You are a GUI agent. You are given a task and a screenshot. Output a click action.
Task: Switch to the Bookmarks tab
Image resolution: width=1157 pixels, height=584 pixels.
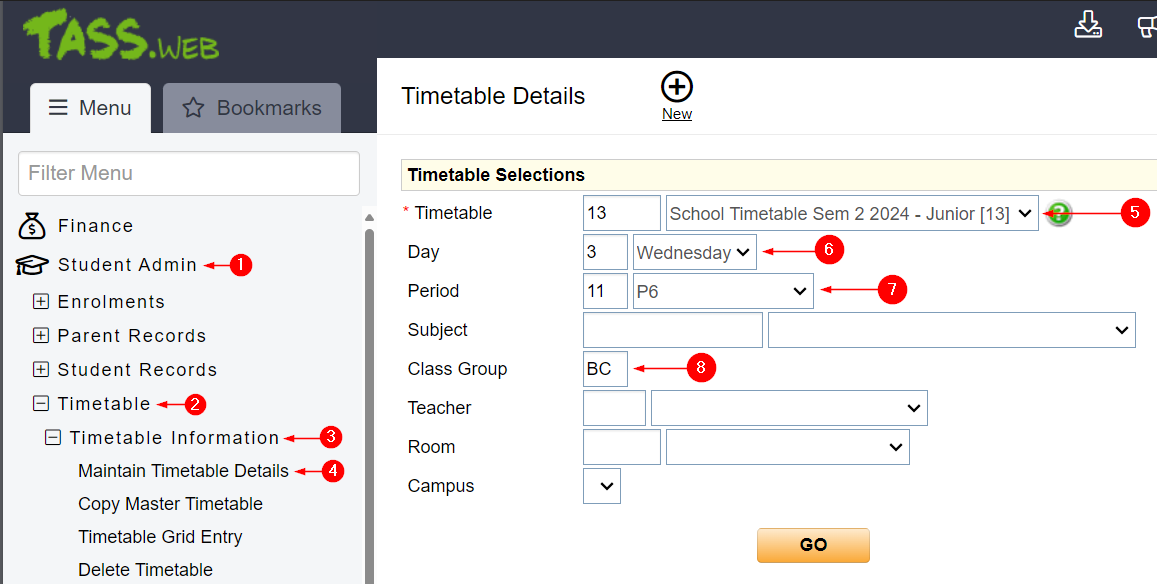(x=252, y=108)
